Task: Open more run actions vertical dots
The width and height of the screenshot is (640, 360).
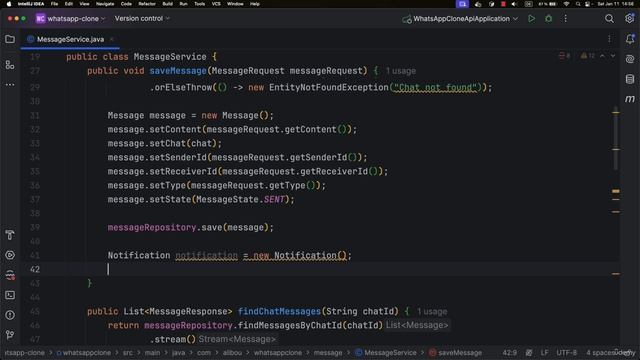Action: [565, 18]
